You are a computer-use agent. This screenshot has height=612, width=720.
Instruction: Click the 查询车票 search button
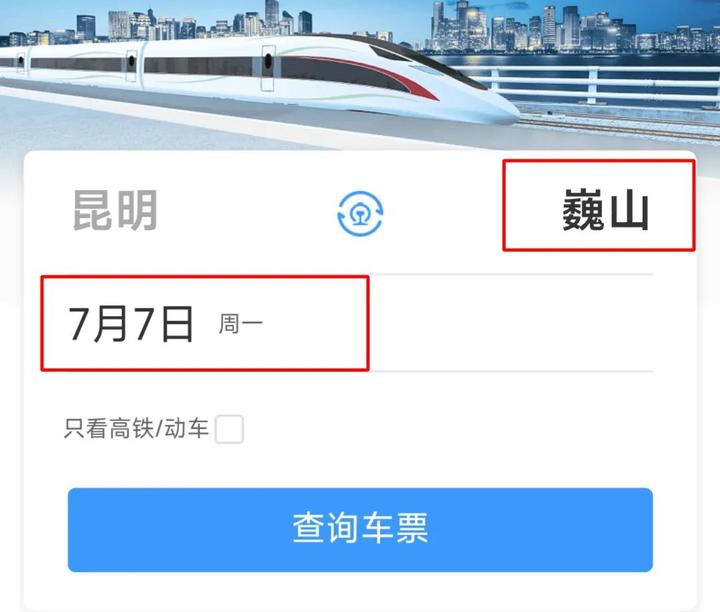coord(360,530)
